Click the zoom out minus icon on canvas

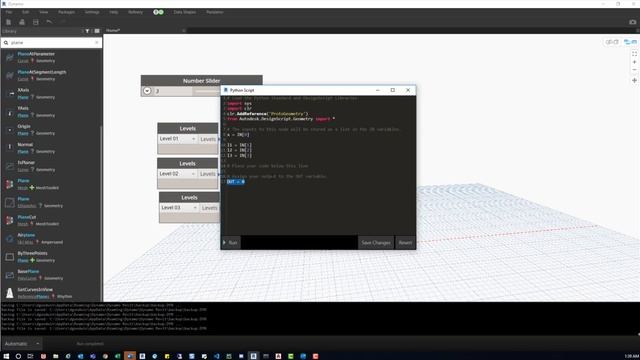coord(634,70)
